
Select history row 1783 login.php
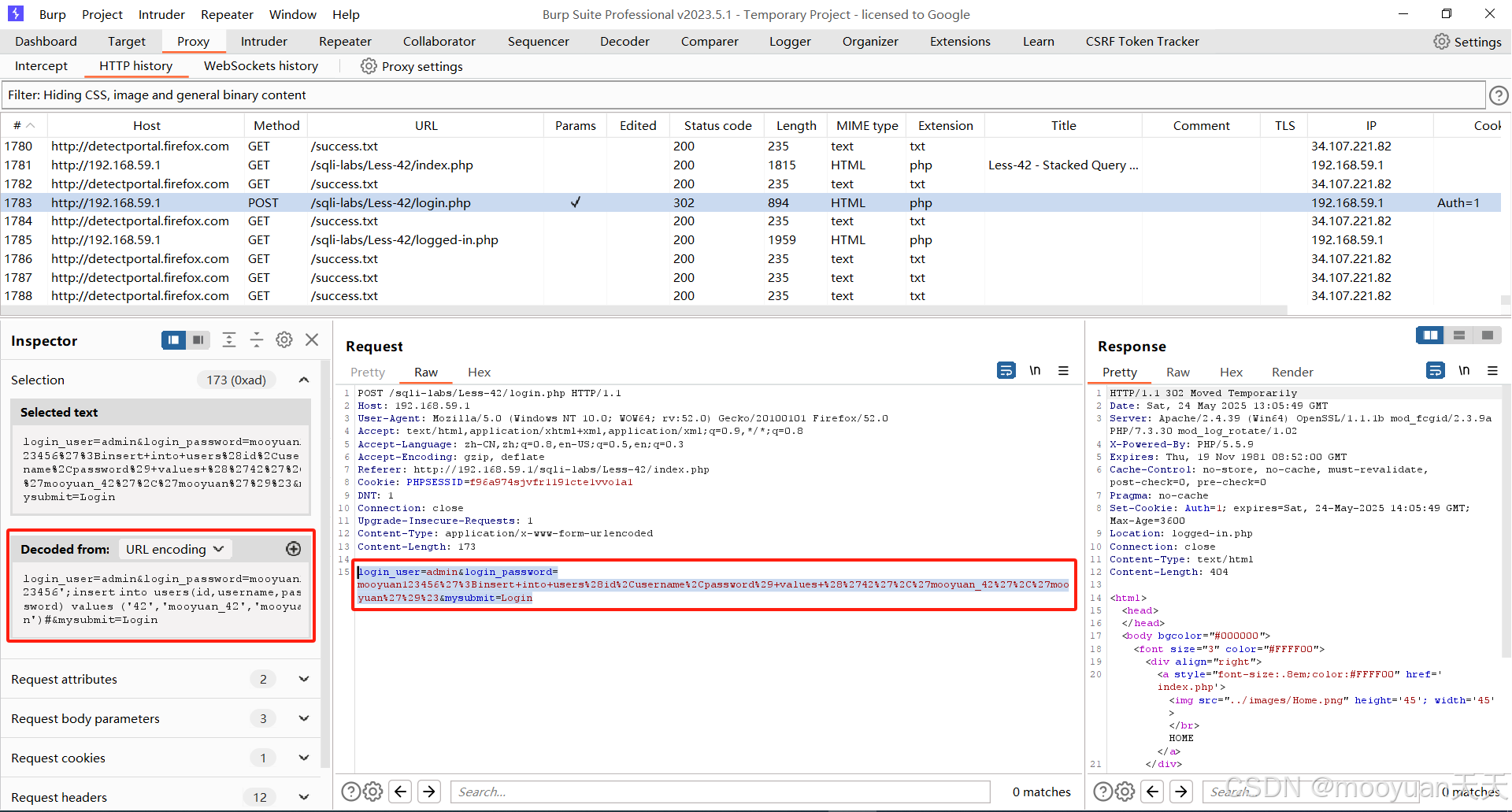coord(750,202)
